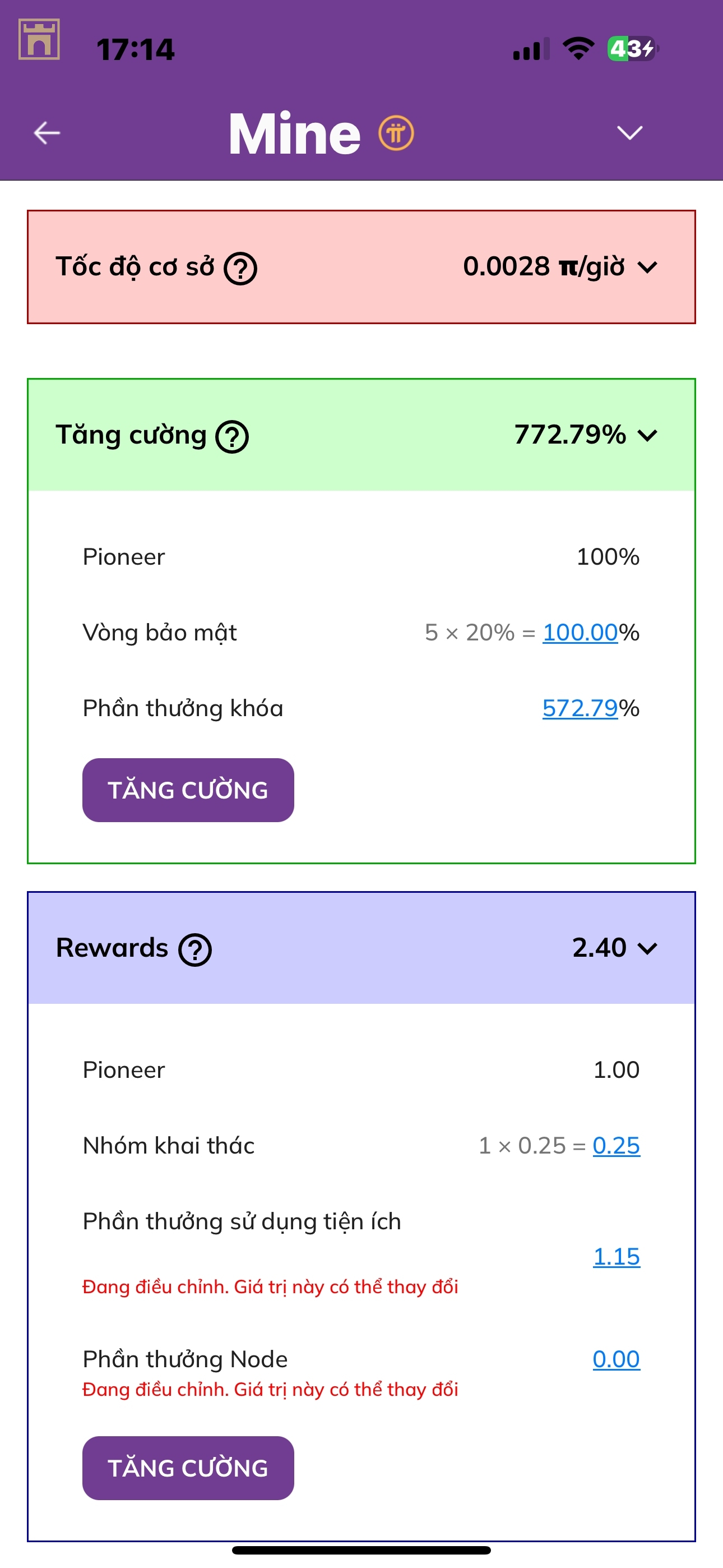Open help for Tốc độ cơ sở

(x=240, y=269)
